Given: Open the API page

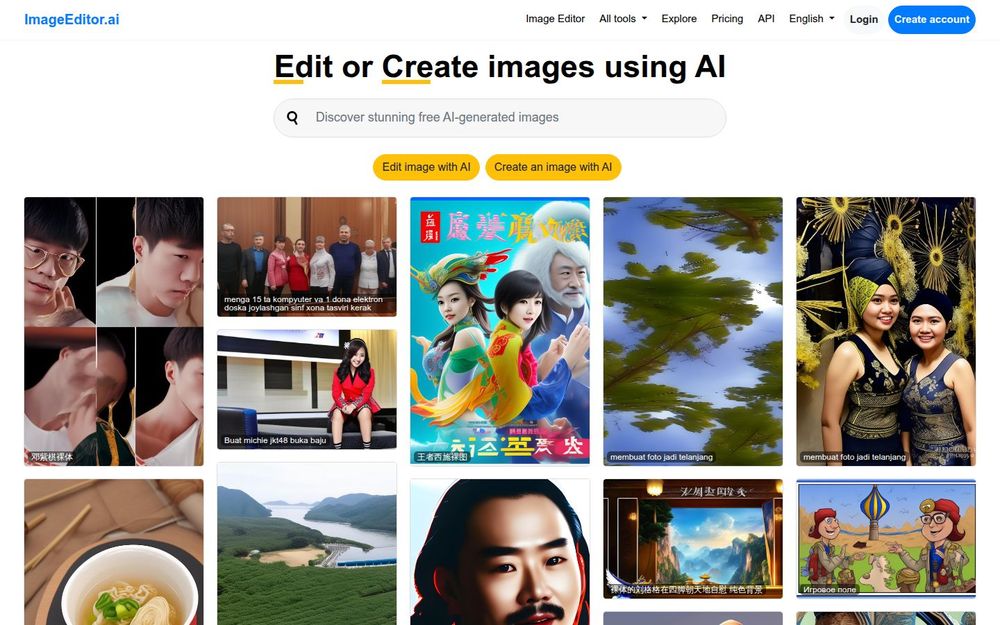Looking at the screenshot, I should [x=766, y=18].
